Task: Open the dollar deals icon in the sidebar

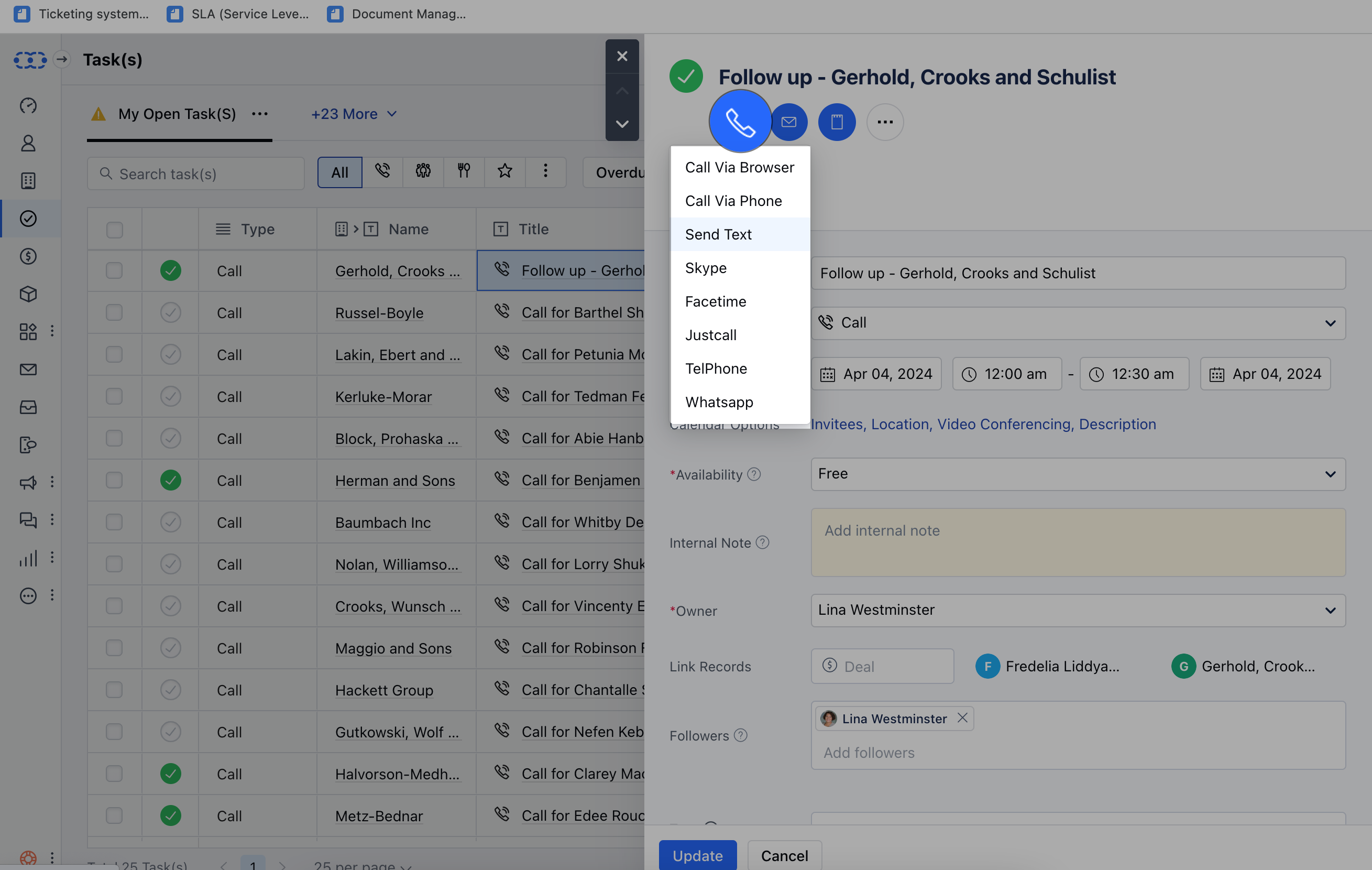Action: 28,256
